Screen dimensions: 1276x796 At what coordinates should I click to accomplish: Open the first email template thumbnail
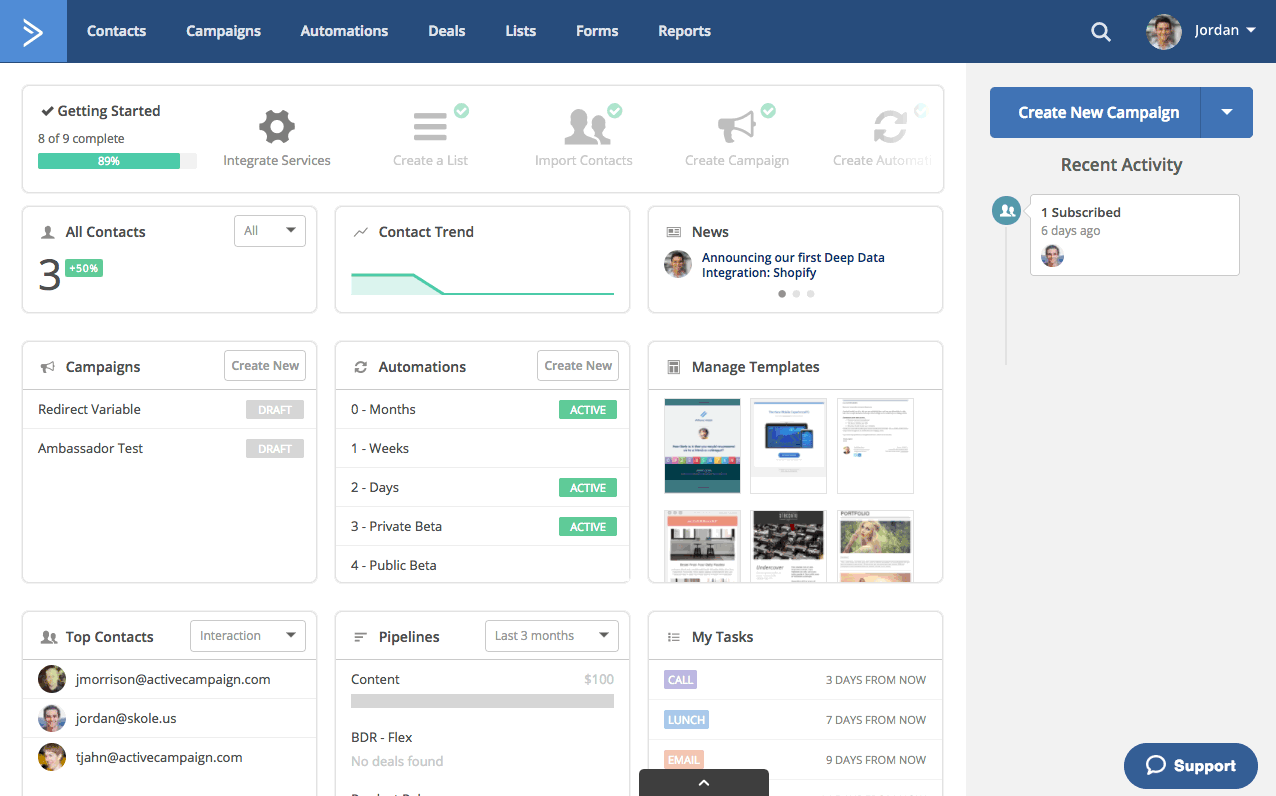click(702, 446)
